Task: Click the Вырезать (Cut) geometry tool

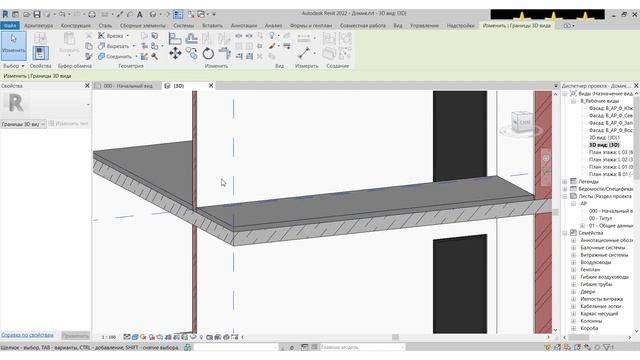Action: tap(113, 46)
